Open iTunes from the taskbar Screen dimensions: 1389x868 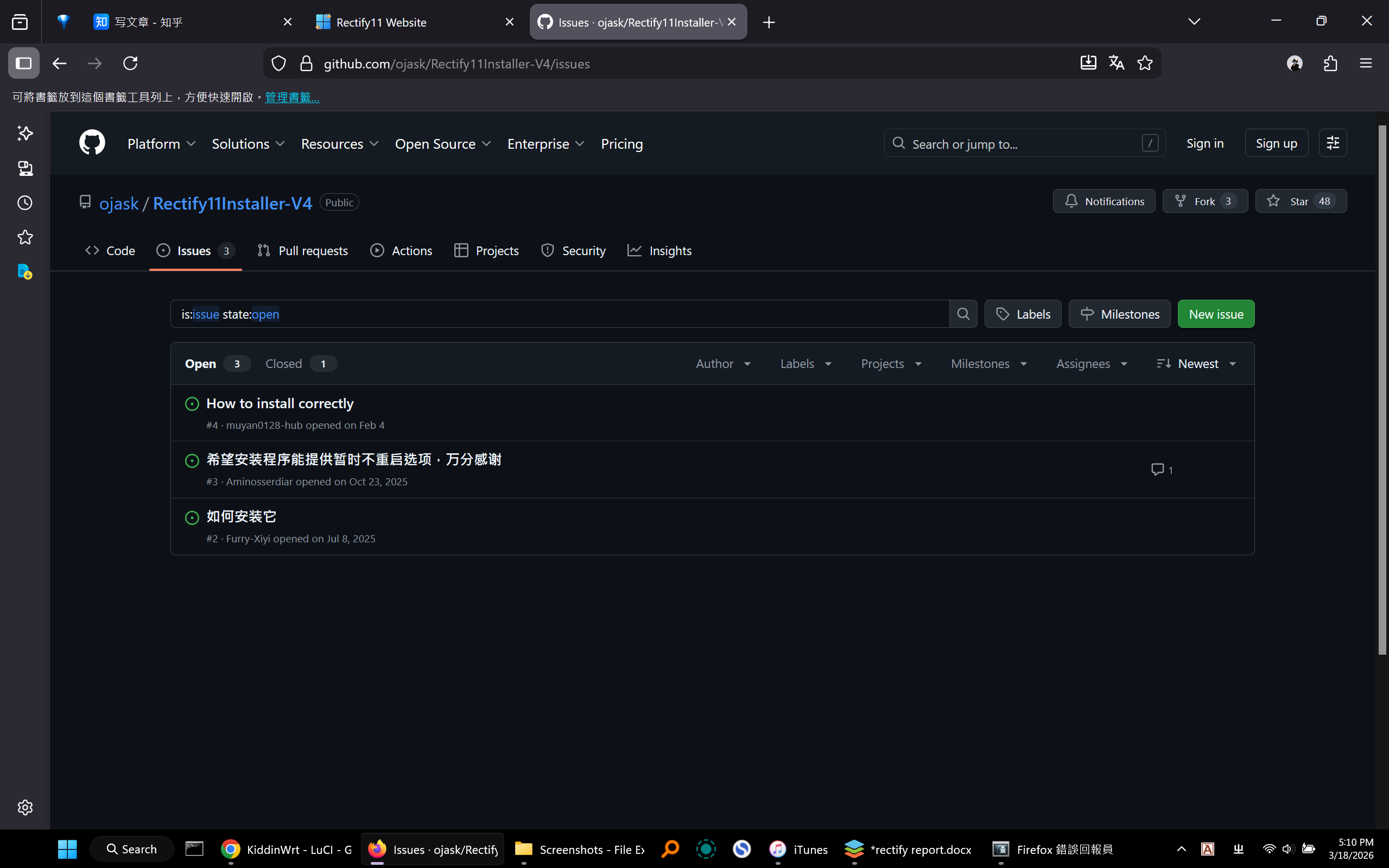click(x=798, y=849)
